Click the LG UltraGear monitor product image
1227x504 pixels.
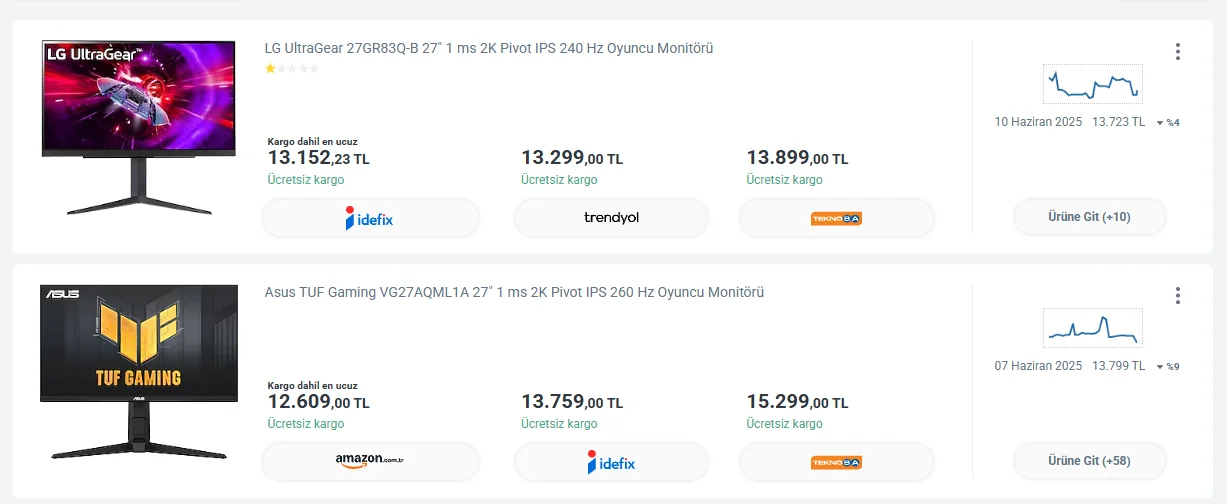pos(139,128)
